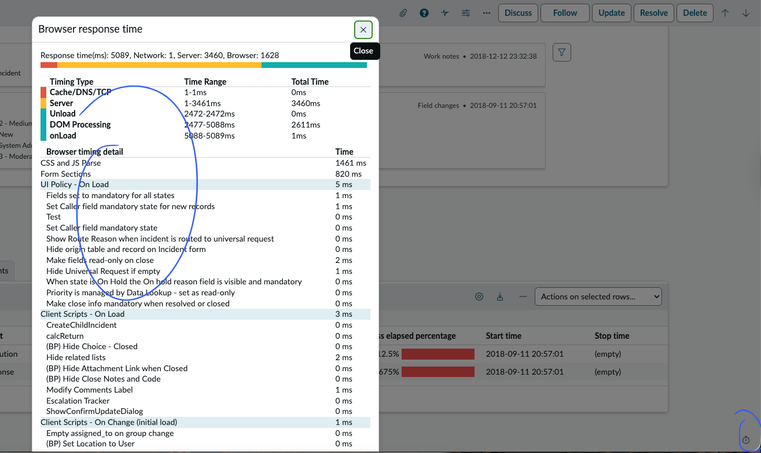The height and width of the screenshot is (453, 761).
Task: Open the more options ellipsis menu
Action: coord(487,13)
